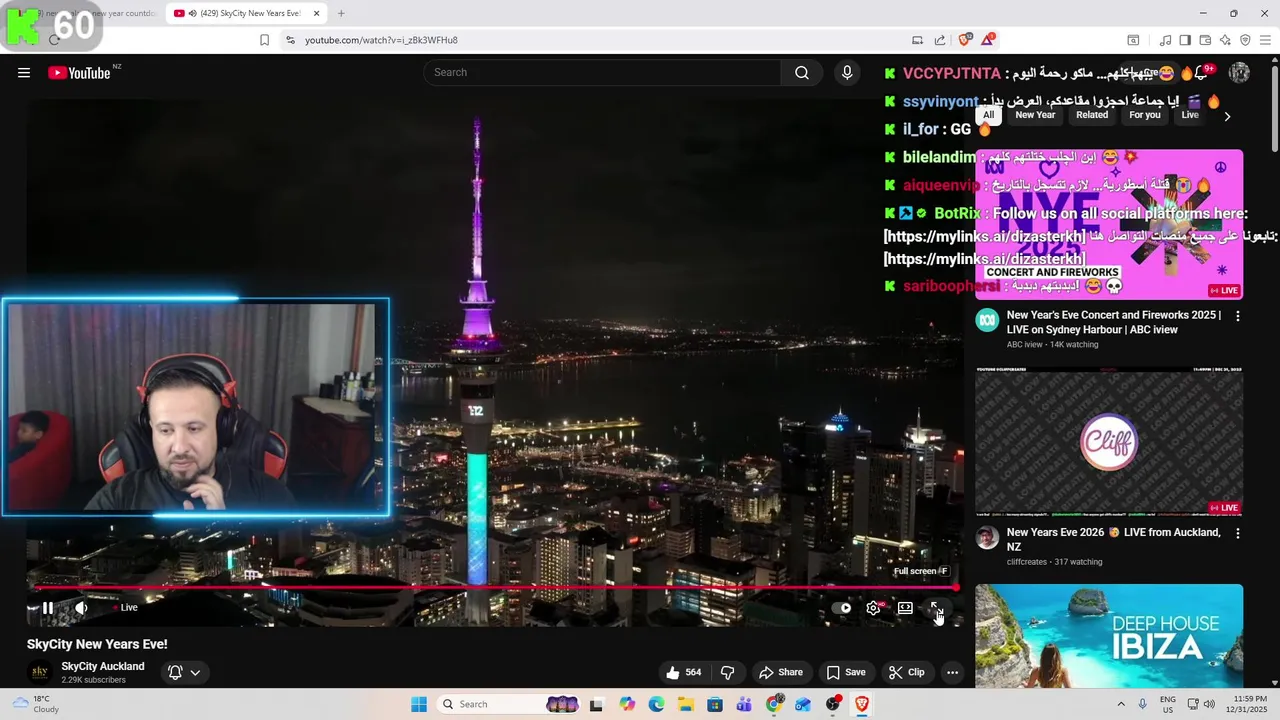Enter full screen mode
Screen dimensions: 1280x720
[x=937, y=607]
